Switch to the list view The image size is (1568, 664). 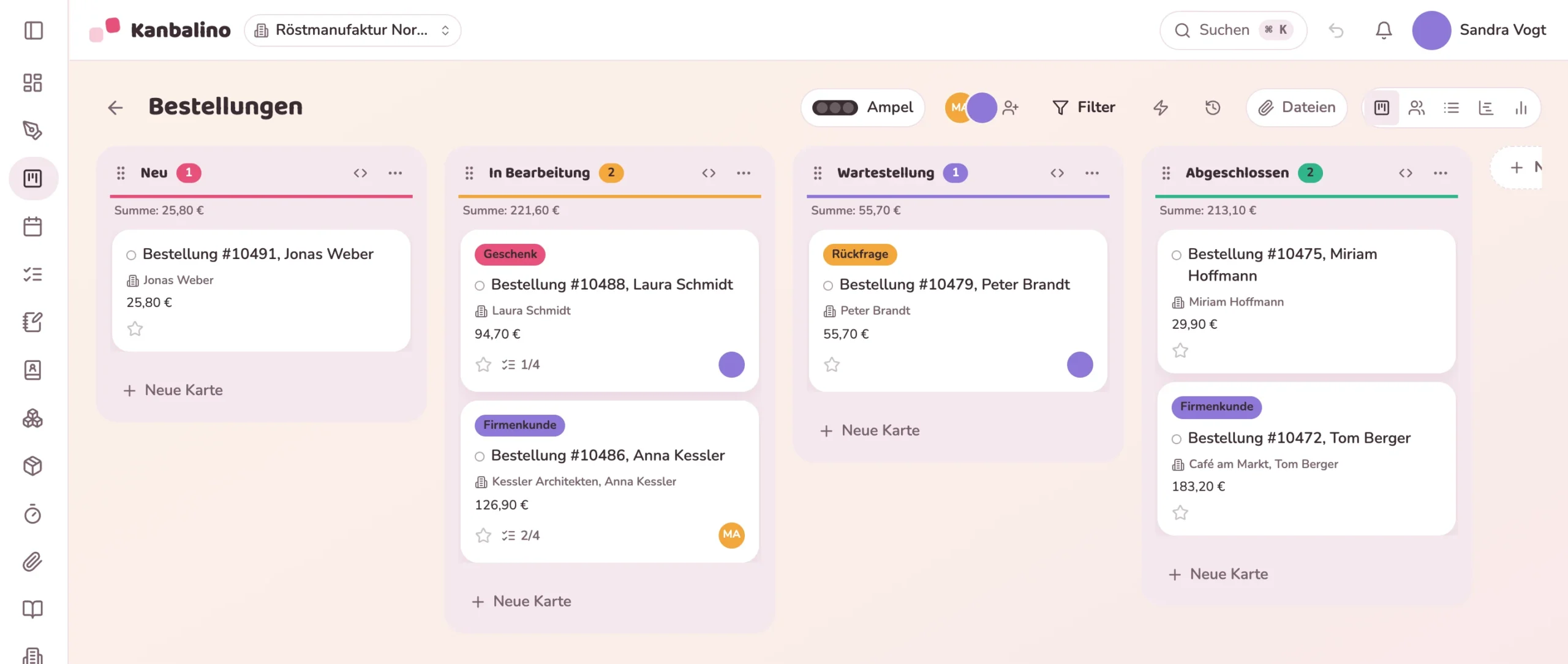[x=1451, y=108]
